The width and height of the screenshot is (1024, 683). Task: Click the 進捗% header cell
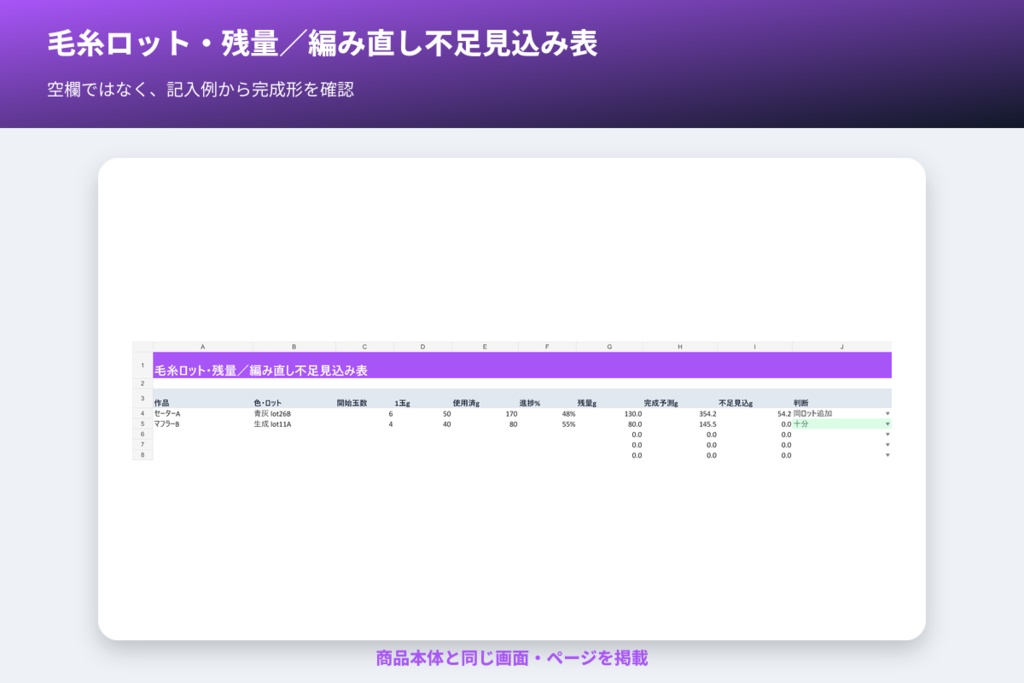pyautogui.click(x=547, y=398)
